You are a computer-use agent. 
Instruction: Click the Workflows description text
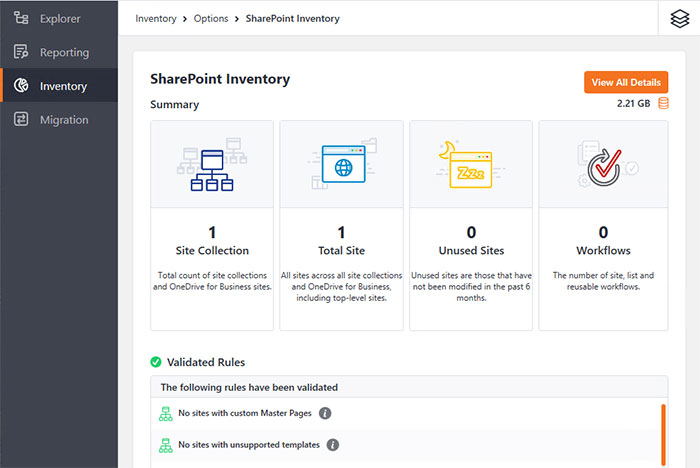click(603, 281)
